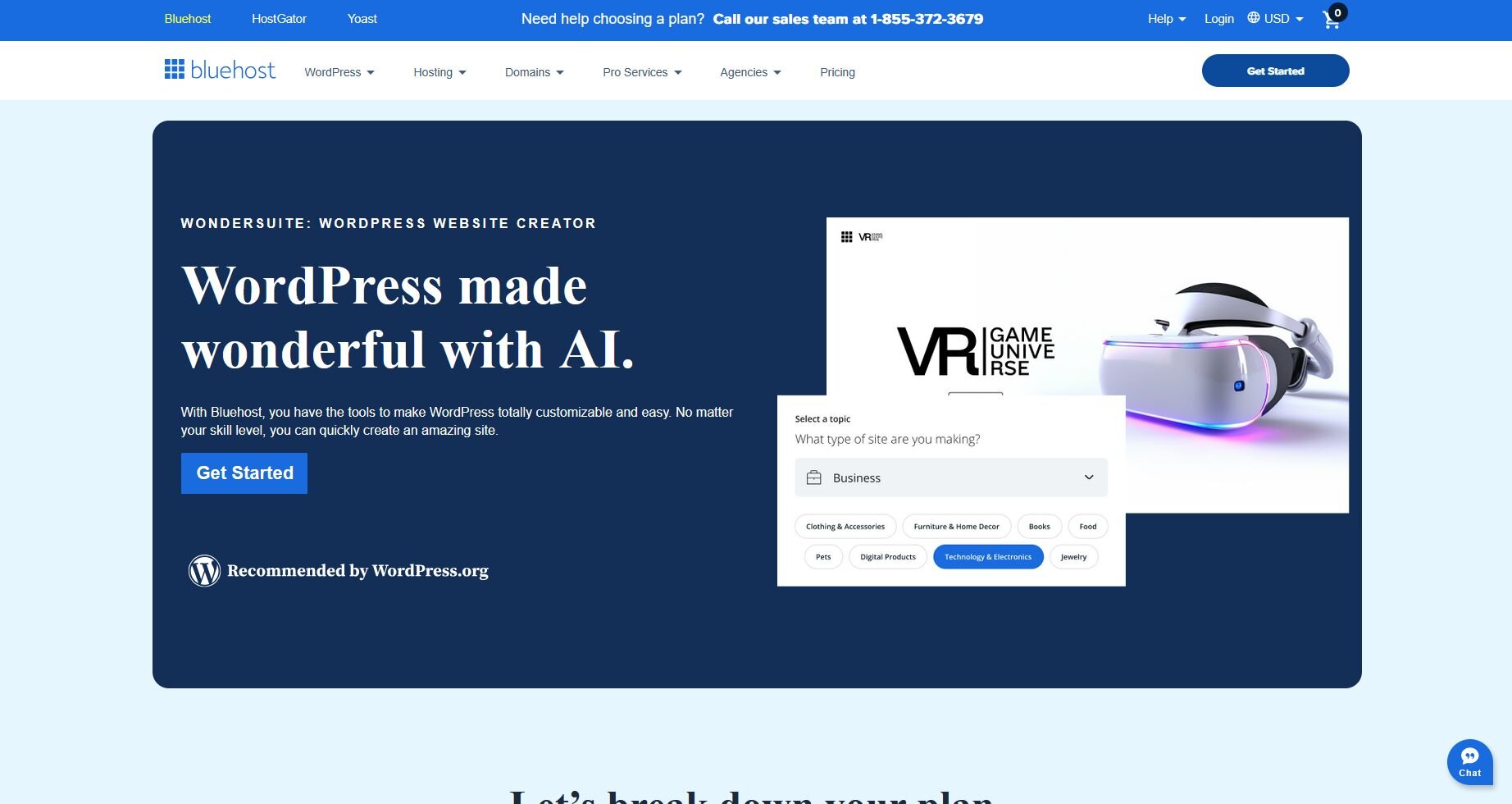Image resolution: width=1512 pixels, height=804 pixels.
Task: Click the WordPress made wonderful heading
Action: coord(408,318)
